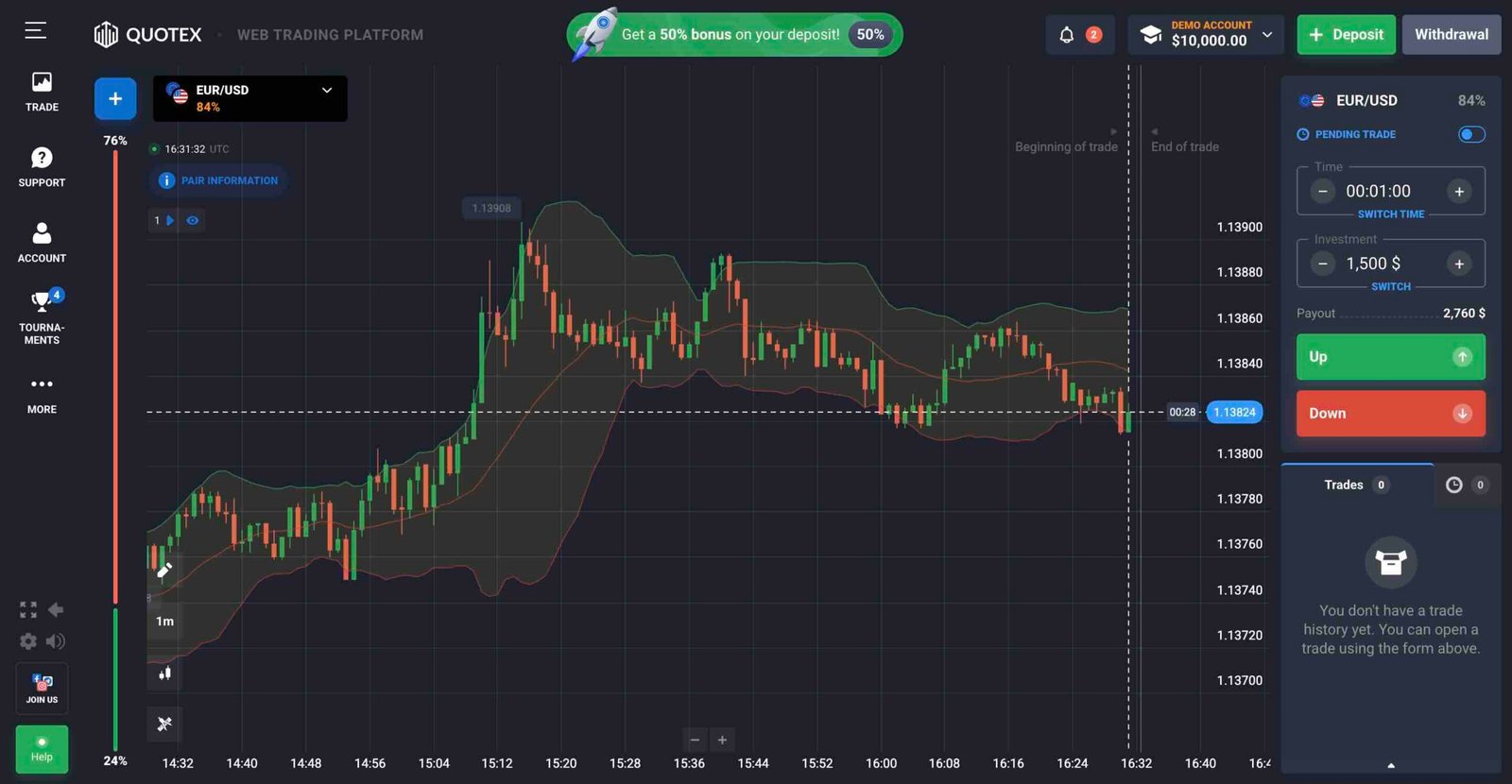Open the Trade section
Image resolution: width=1512 pixels, height=784 pixels.
pyautogui.click(x=42, y=92)
